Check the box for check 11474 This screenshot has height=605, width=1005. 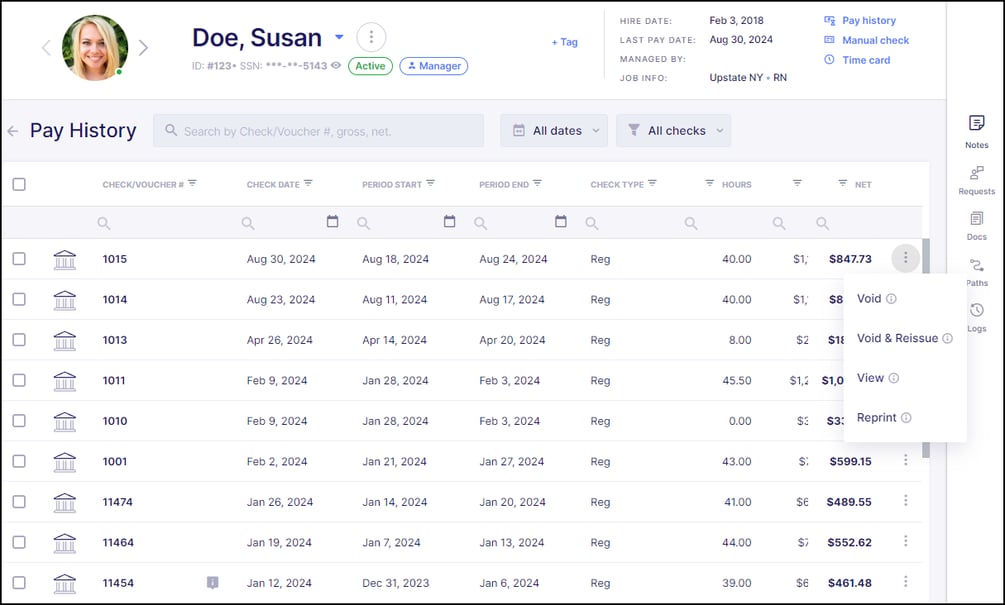[x=19, y=502]
